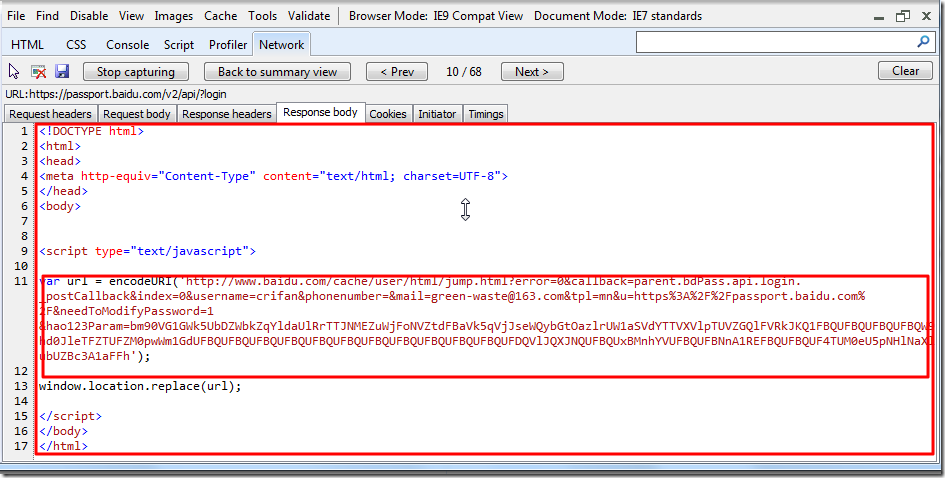Change Document Mode: IE7 standards
Screen dimensions: 945x478
[x=618, y=16]
